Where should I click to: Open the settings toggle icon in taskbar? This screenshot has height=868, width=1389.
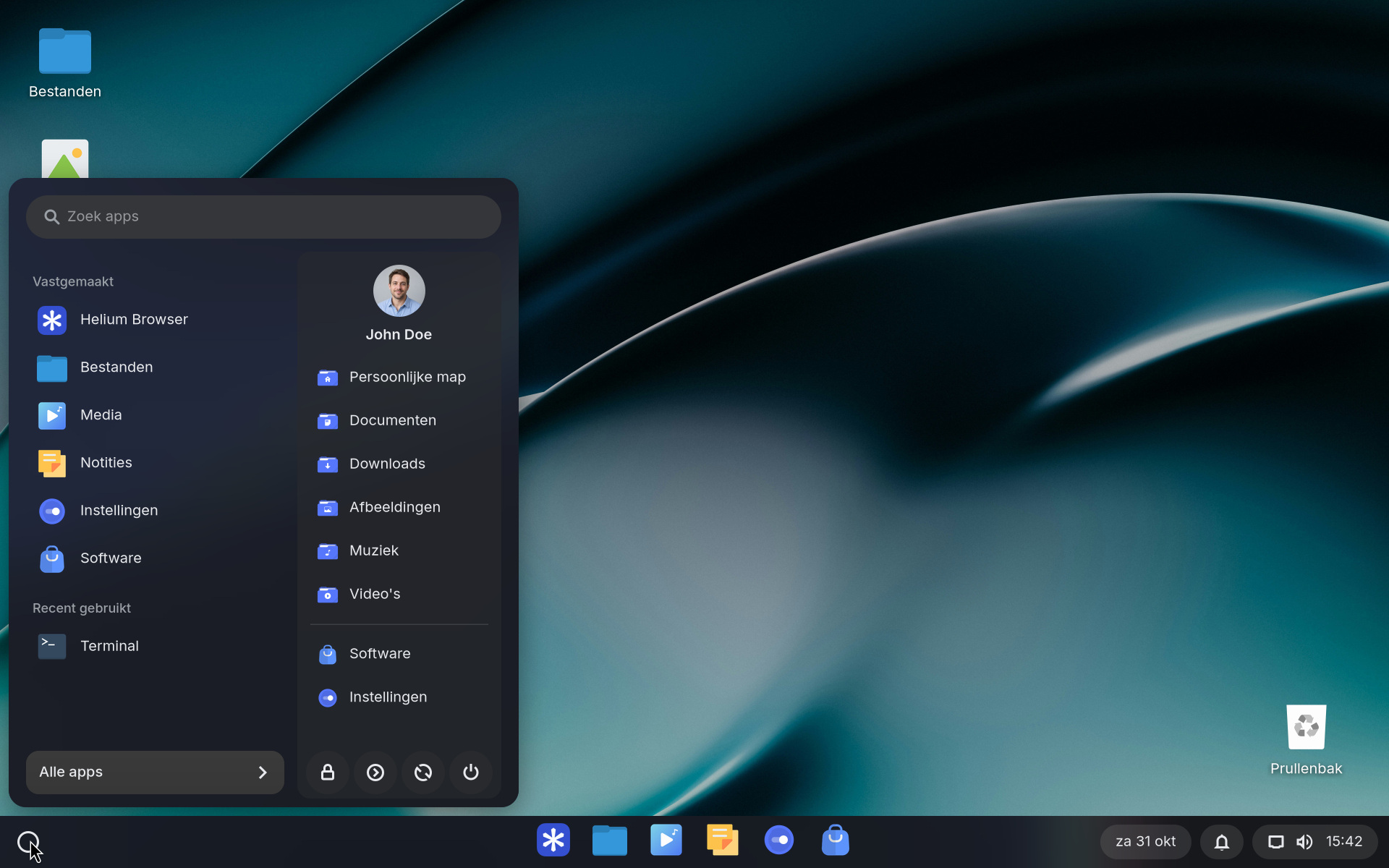(779, 841)
